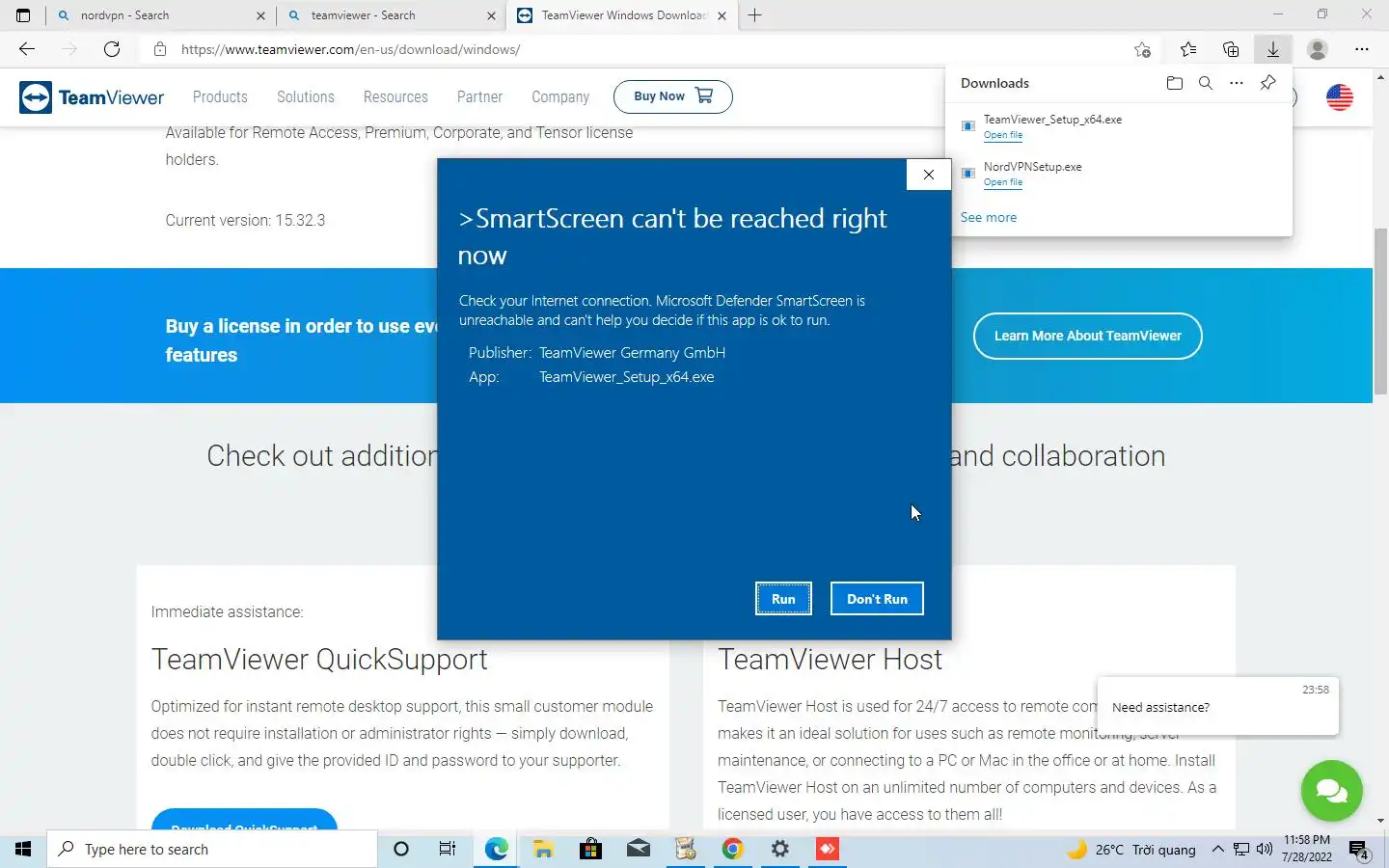The width and height of the screenshot is (1389, 868).
Task: Open file link under NordVPNSetup.exe
Action: pyautogui.click(x=1003, y=182)
